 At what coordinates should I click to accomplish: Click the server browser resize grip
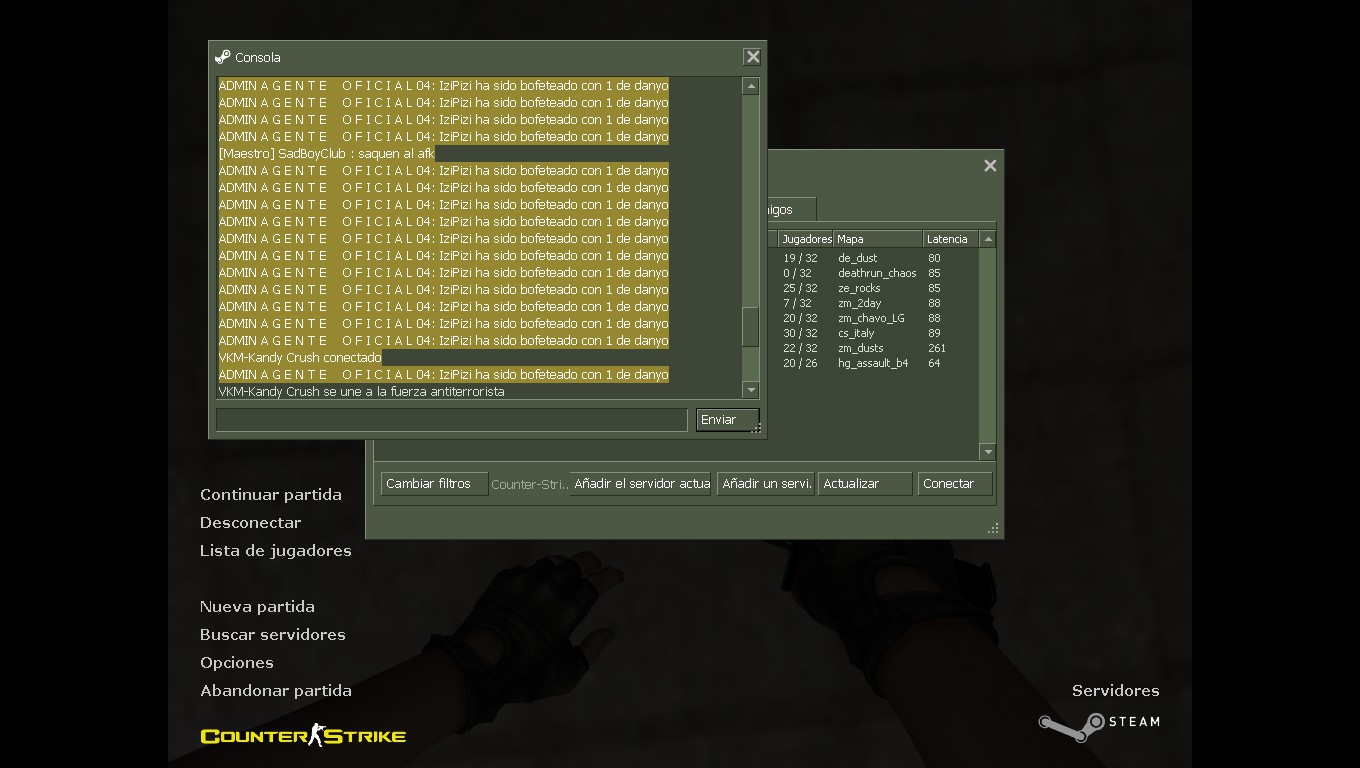994,529
